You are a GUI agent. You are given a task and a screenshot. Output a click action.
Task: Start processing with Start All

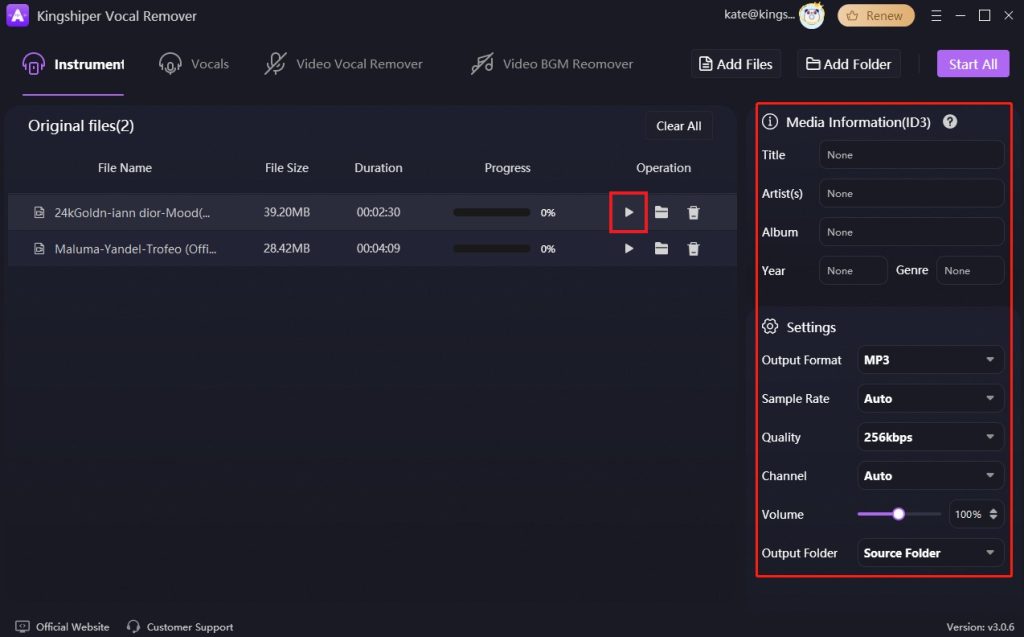972,64
